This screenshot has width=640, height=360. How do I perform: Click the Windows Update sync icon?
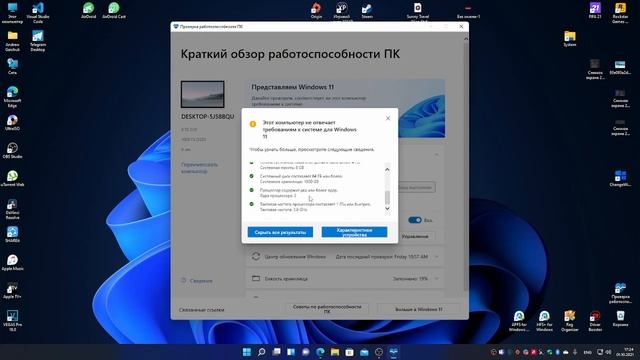(x=256, y=257)
